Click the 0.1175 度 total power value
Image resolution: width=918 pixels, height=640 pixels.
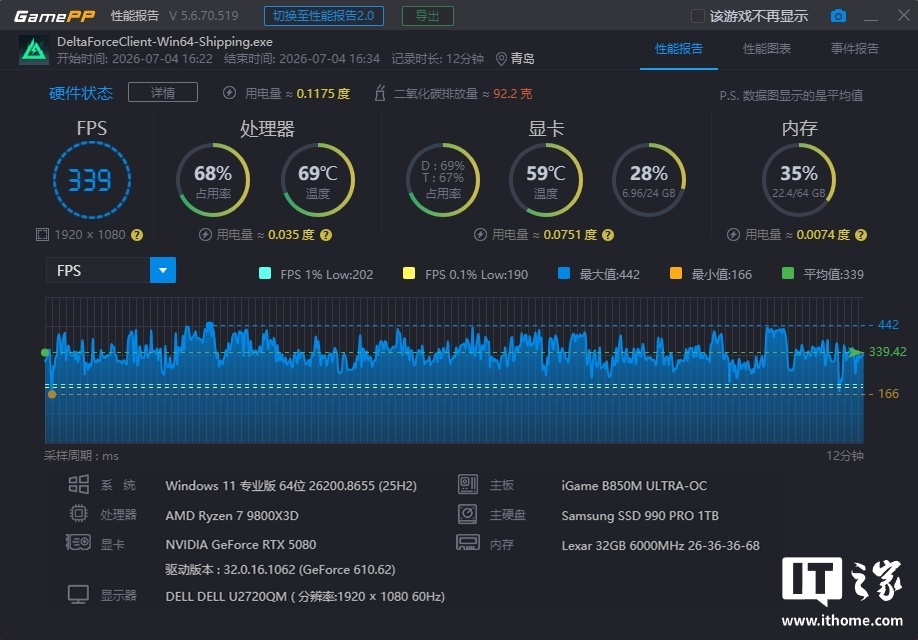coord(323,94)
